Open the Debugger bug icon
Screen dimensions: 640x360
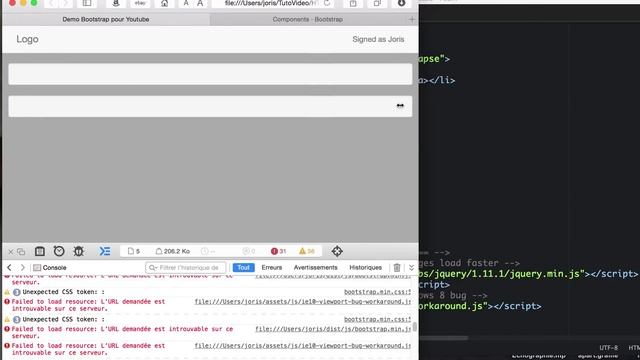[78, 251]
